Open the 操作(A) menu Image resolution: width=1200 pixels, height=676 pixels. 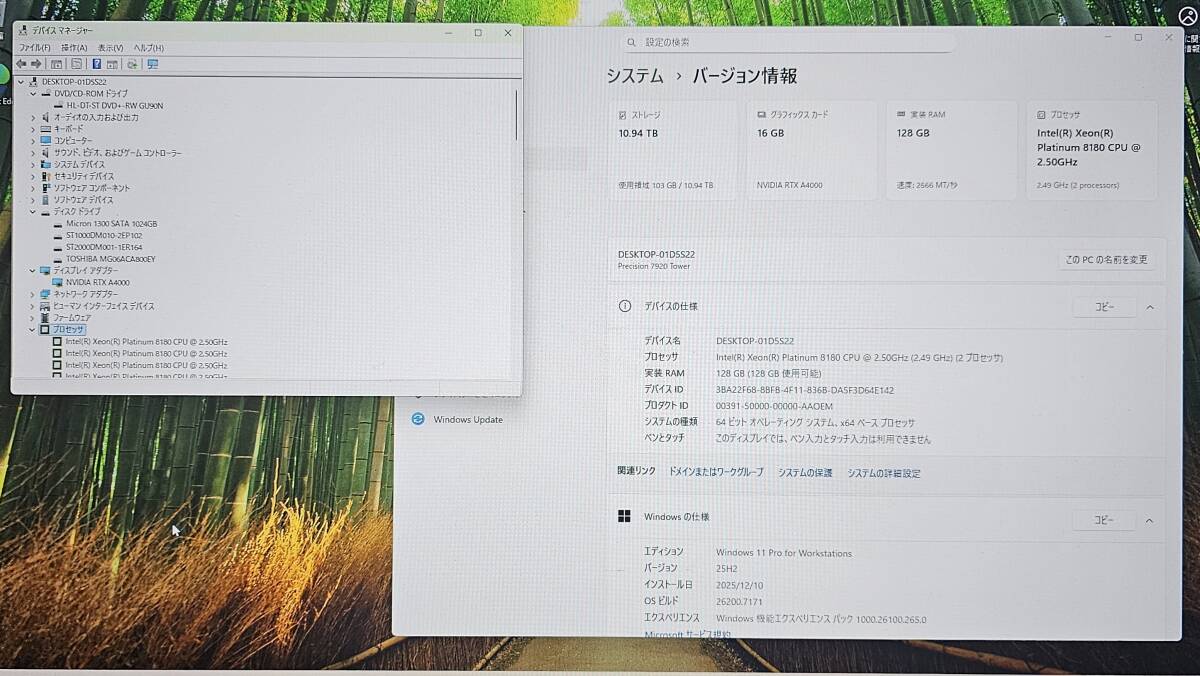coord(74,48)
